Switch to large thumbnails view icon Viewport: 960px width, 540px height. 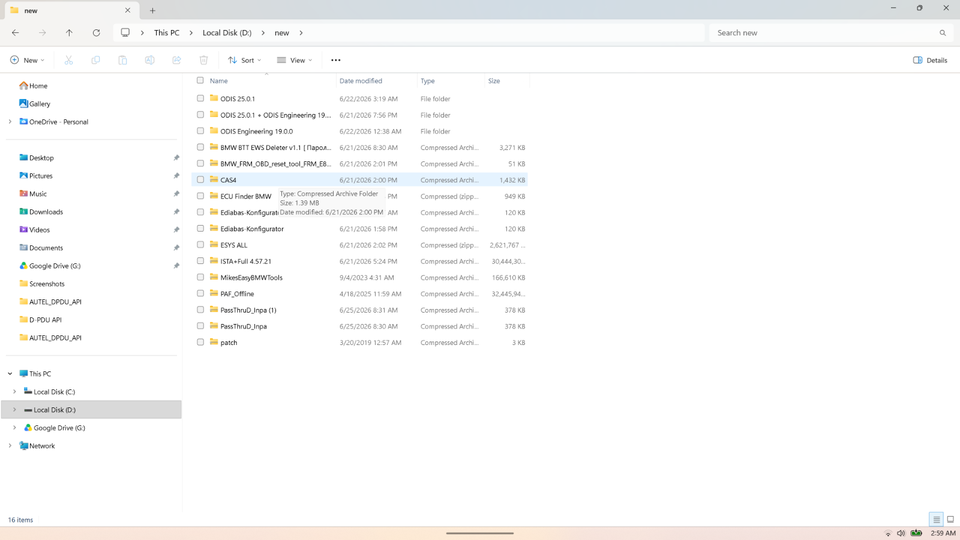point(950,519)
